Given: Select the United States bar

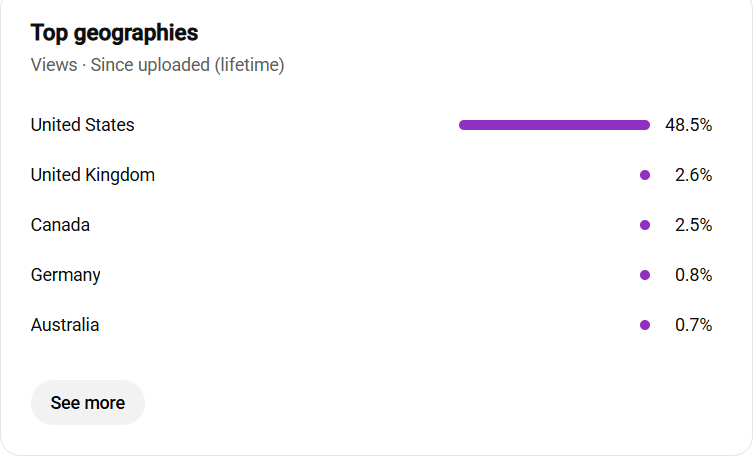Looking at the screenshot, I should pos(554,125).
